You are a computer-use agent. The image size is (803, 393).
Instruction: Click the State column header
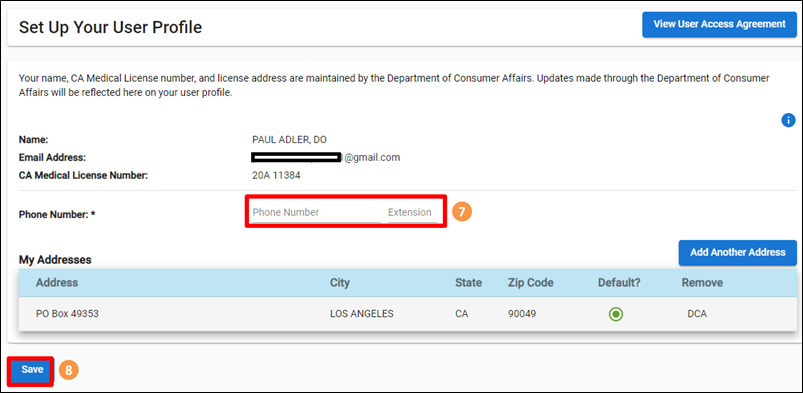(469, 282)
